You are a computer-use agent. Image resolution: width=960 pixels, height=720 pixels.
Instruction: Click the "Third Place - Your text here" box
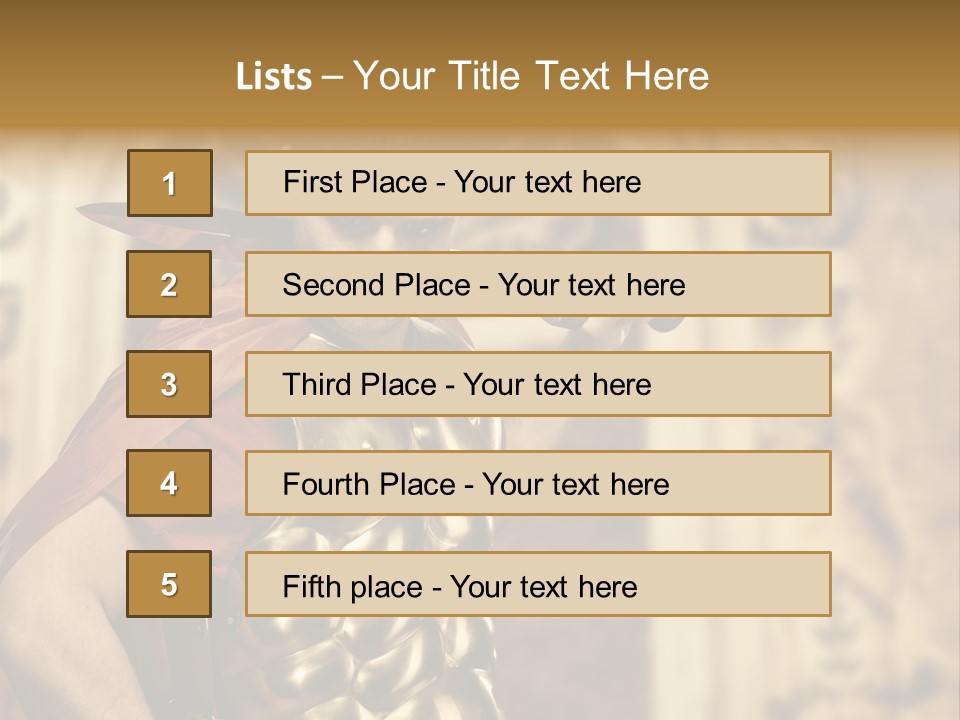coord(538,384)
